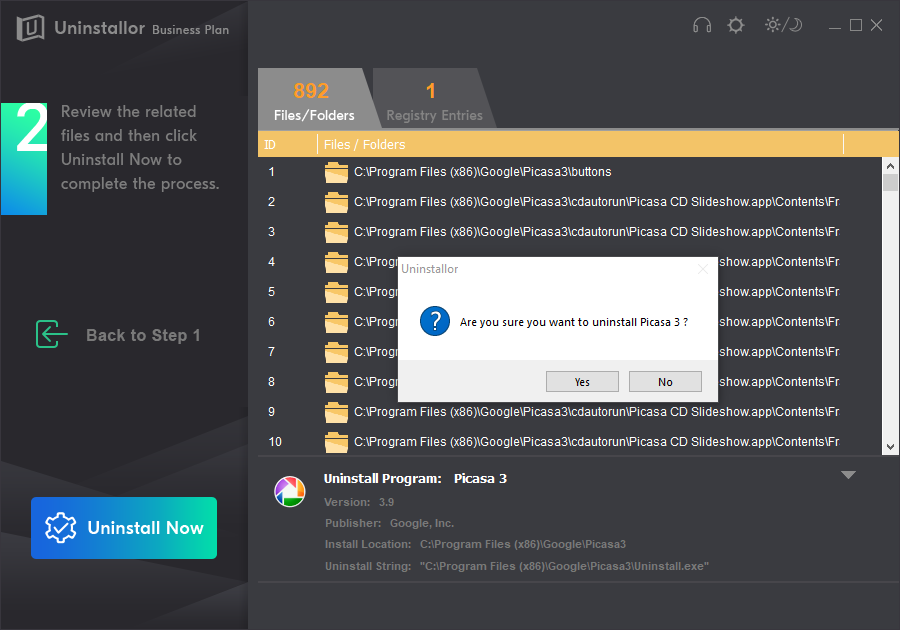This screenshot has width=900, height=630.
Task: Click folder icon in row 9
Action: (336, 412)
